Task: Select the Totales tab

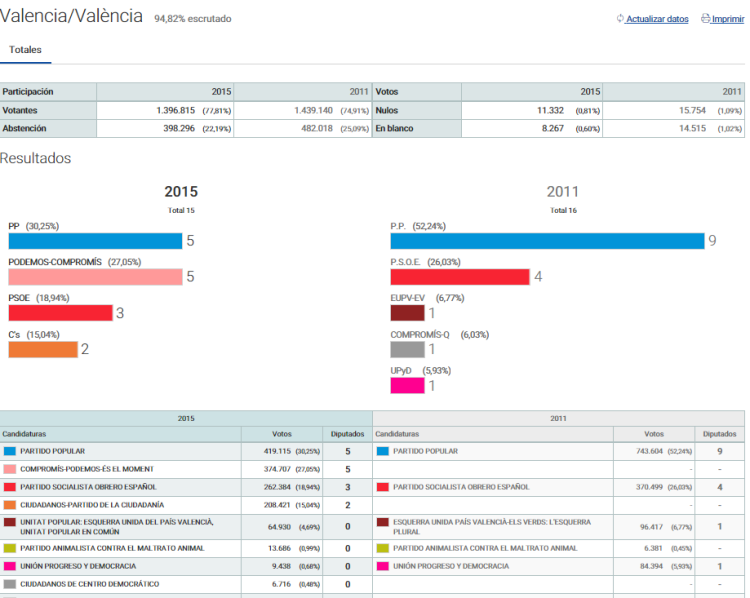Action: (25, 50)
